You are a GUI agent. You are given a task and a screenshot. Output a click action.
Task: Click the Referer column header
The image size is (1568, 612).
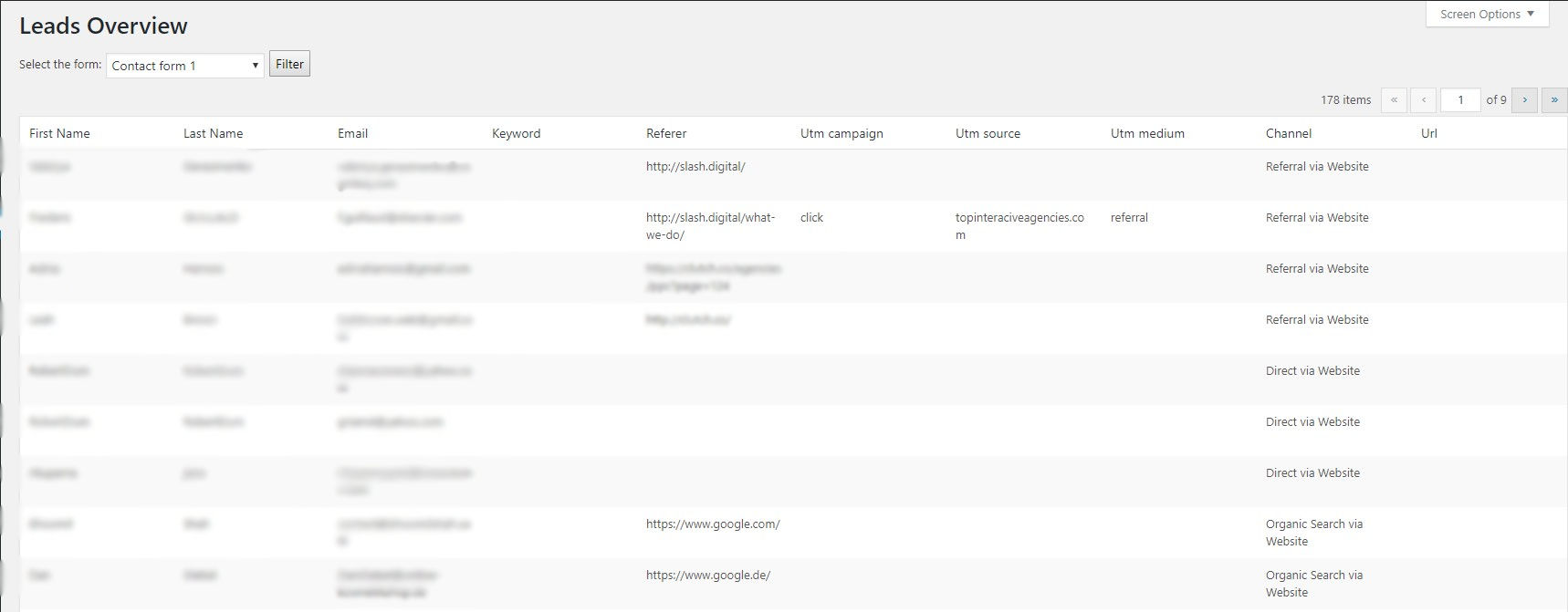coord(666,133)
